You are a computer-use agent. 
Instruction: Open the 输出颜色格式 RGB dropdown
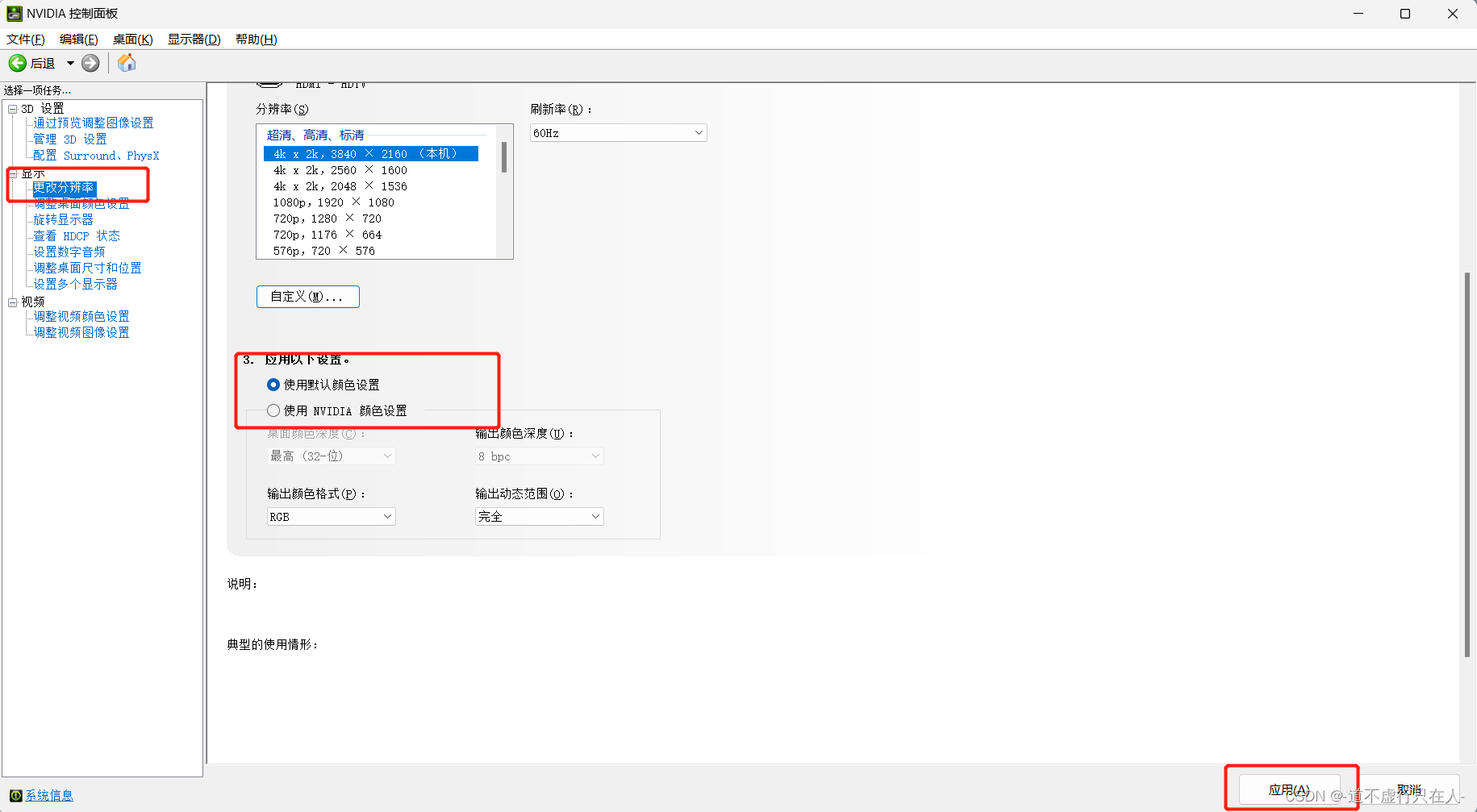pyautogui.click(x=331, y=517)
